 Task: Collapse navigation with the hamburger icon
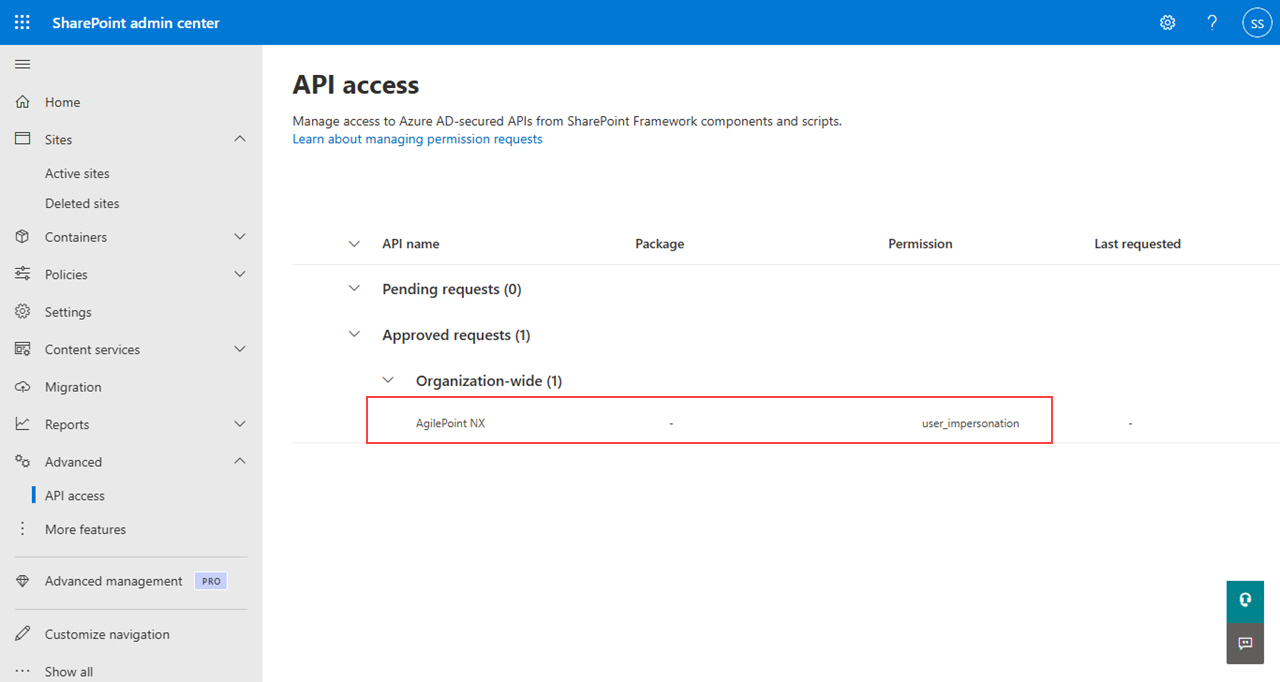point(22,65)
